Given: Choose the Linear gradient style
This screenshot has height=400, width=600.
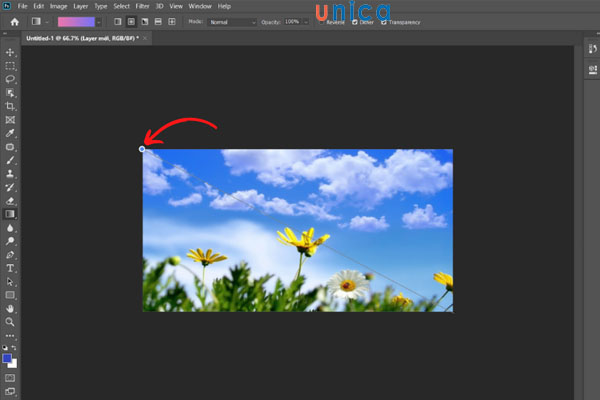Looking at the screenshot, I should 118,22.
